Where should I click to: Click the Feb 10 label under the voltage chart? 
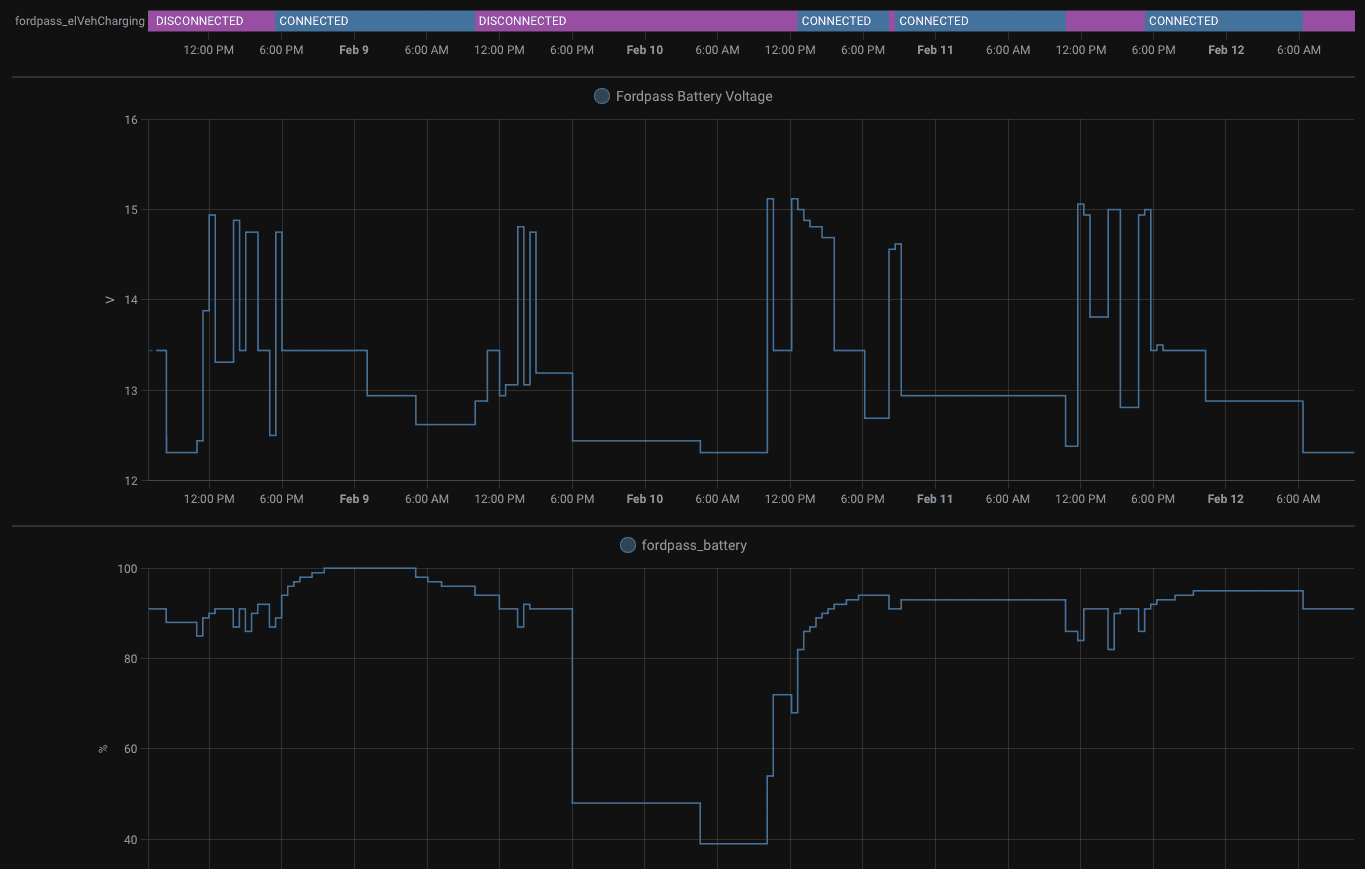pyautogui.click(x=644, y=499)
